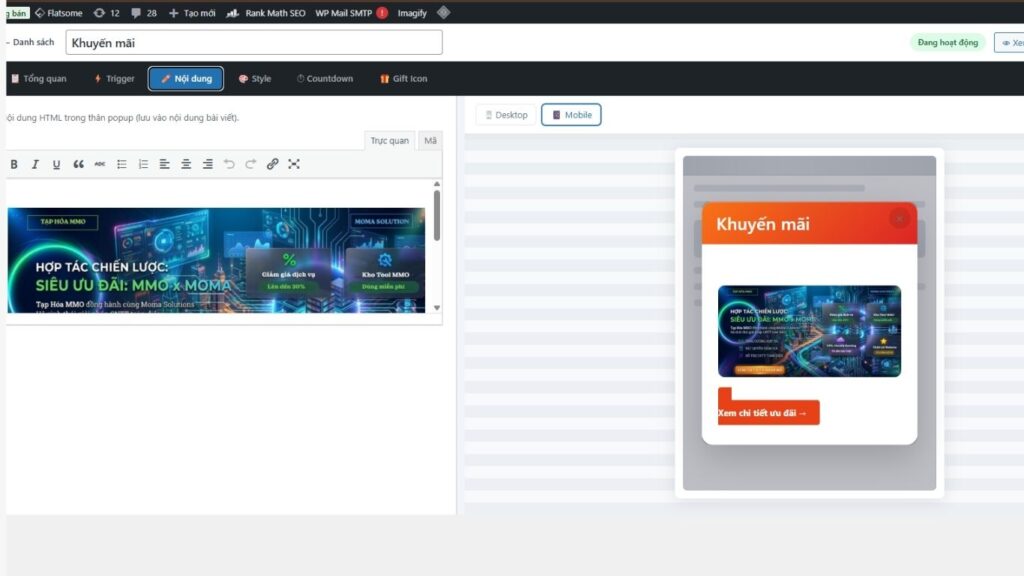
Task: Align text left
Action: (x=165, y=164)
